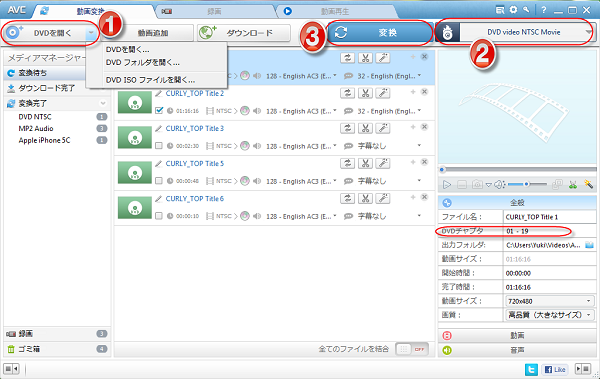The image size is (600, 379).
Task: Click CURLY_TOP Title 6 thumbnail
Action: (x=135, y=208)
